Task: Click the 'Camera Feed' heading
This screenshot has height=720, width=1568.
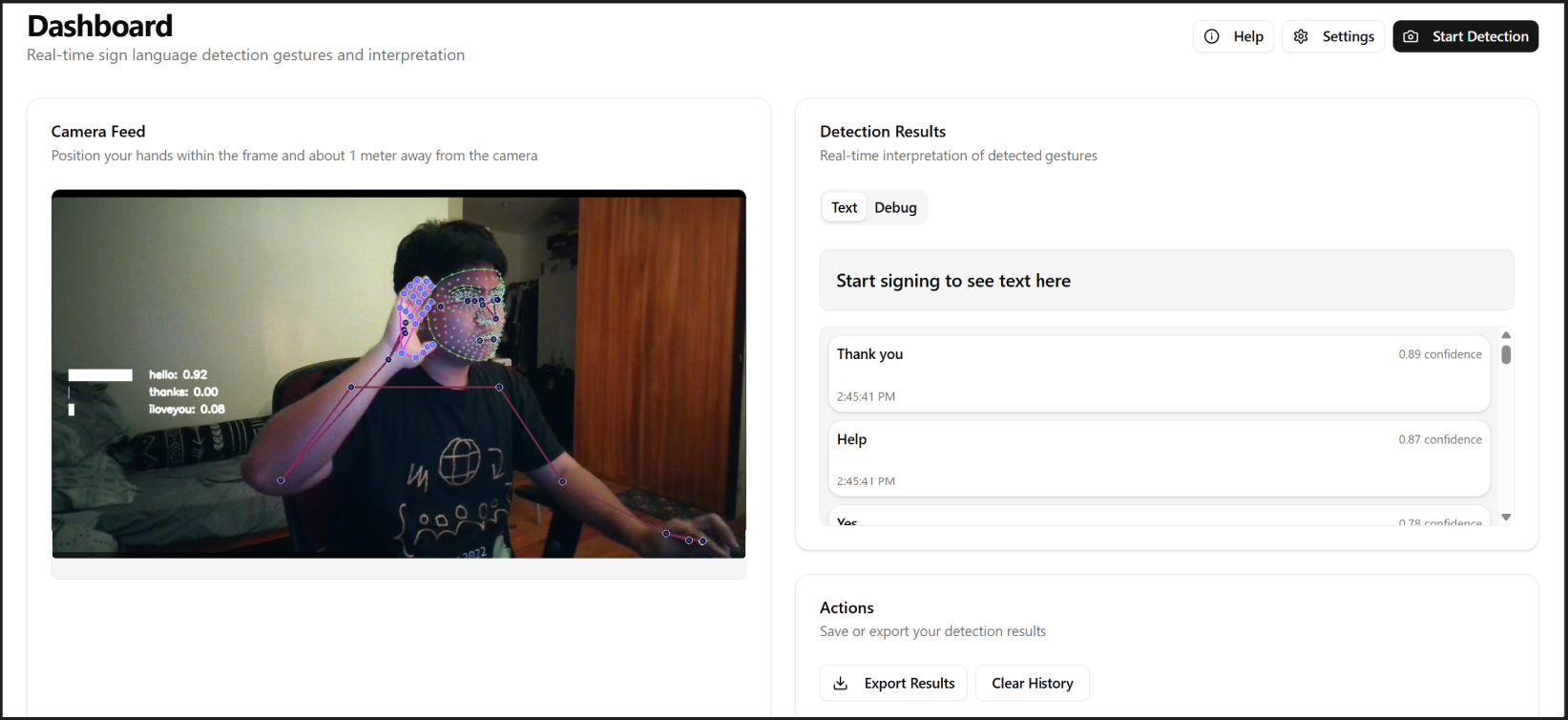Action: [98, 132]
